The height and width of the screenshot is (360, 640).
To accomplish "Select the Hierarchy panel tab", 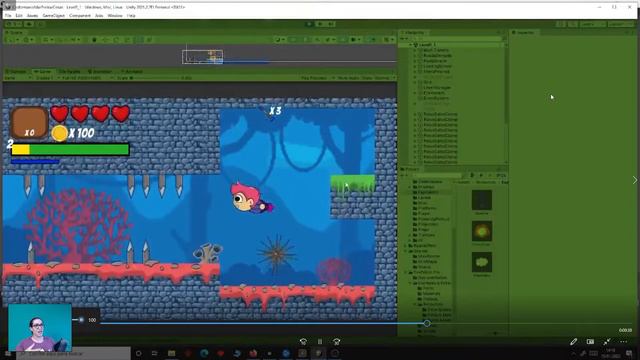I will 414,32.
